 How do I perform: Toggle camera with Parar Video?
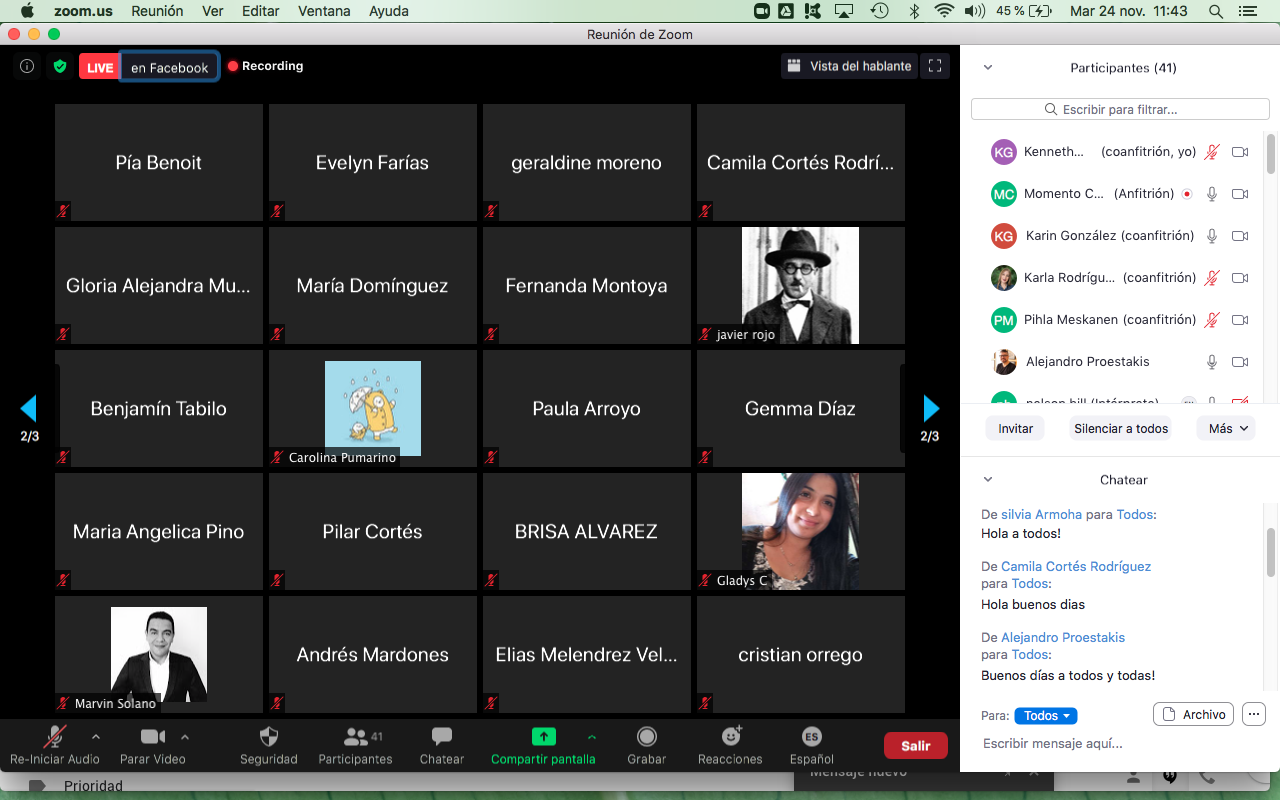pyautogui.click(x=152, y=738)
